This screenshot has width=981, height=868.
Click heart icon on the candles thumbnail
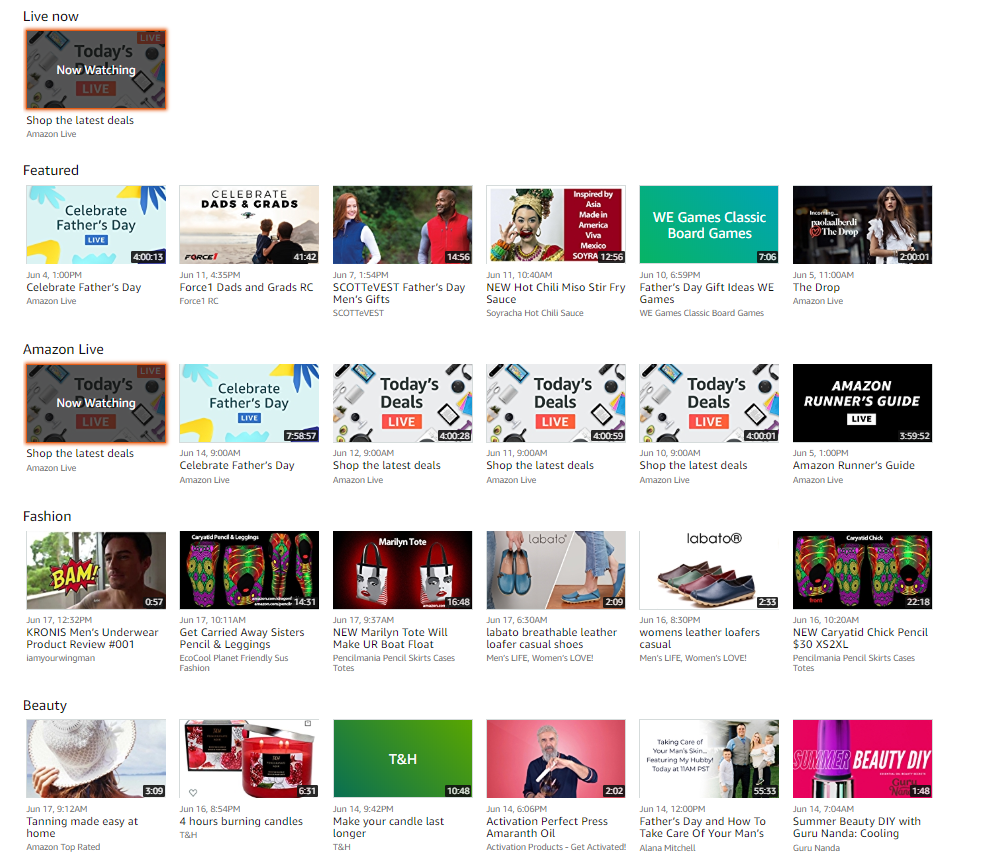(193, 792)
